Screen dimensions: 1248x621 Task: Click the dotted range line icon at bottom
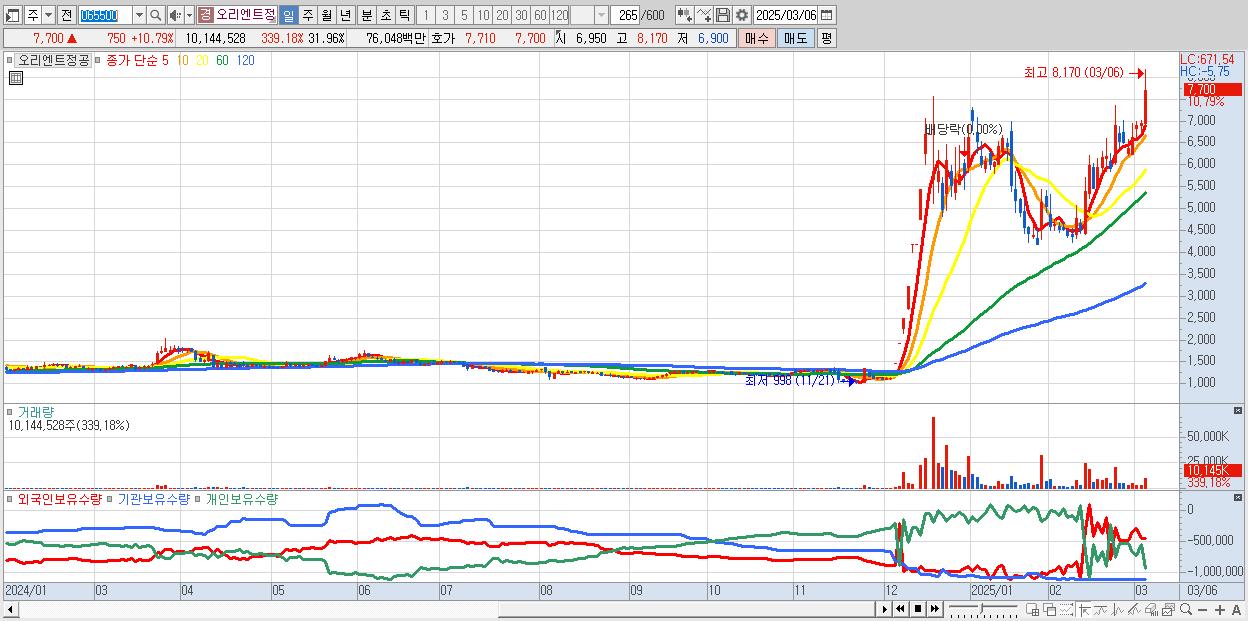[x=1066, y=610]
